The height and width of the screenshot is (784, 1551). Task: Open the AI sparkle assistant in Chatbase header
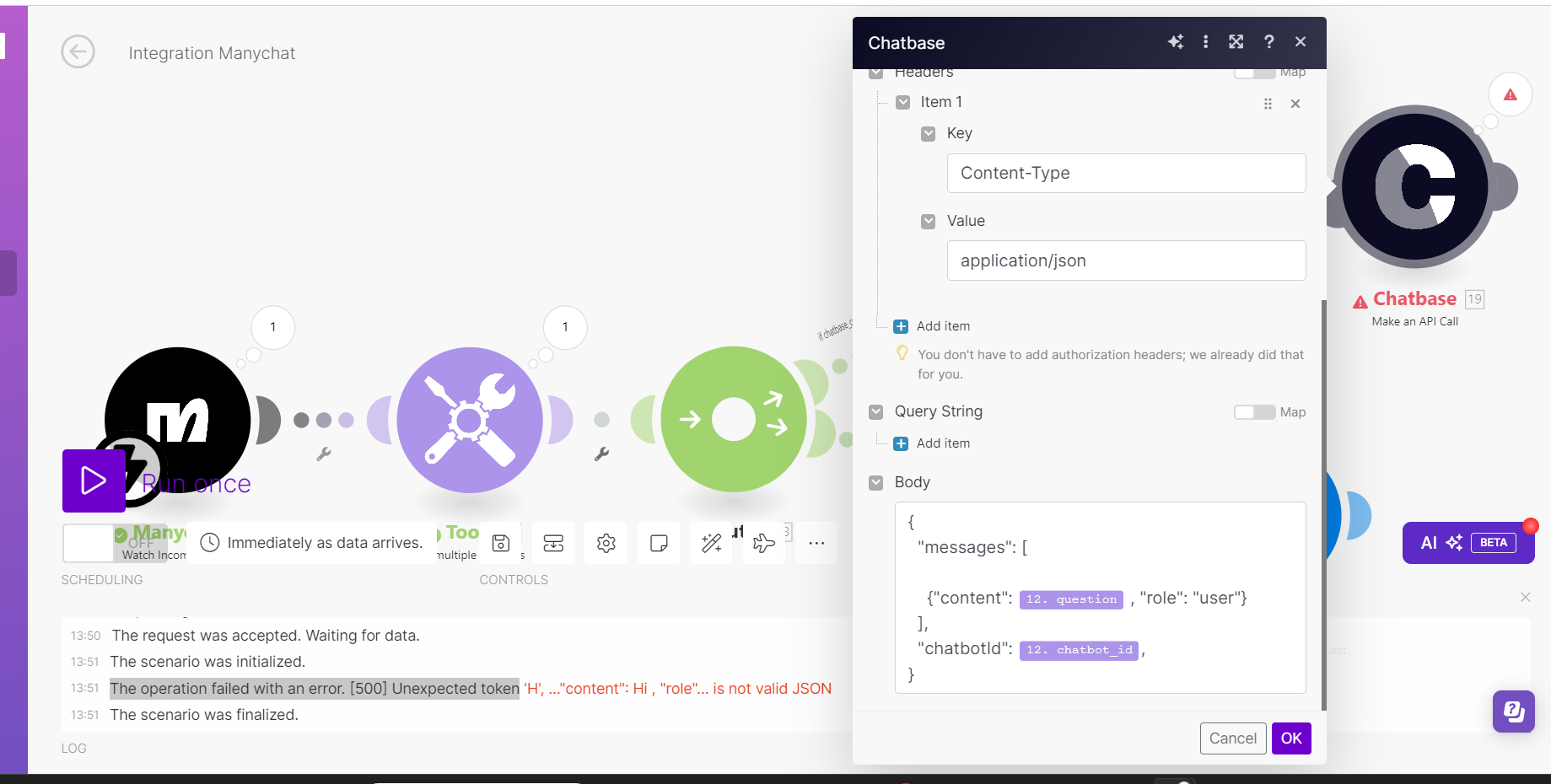[1176, 42]
